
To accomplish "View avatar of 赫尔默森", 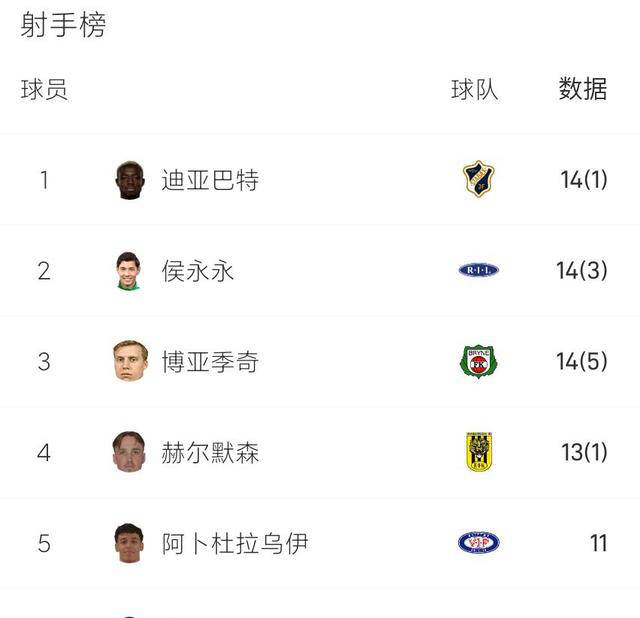I will point(129,452).
